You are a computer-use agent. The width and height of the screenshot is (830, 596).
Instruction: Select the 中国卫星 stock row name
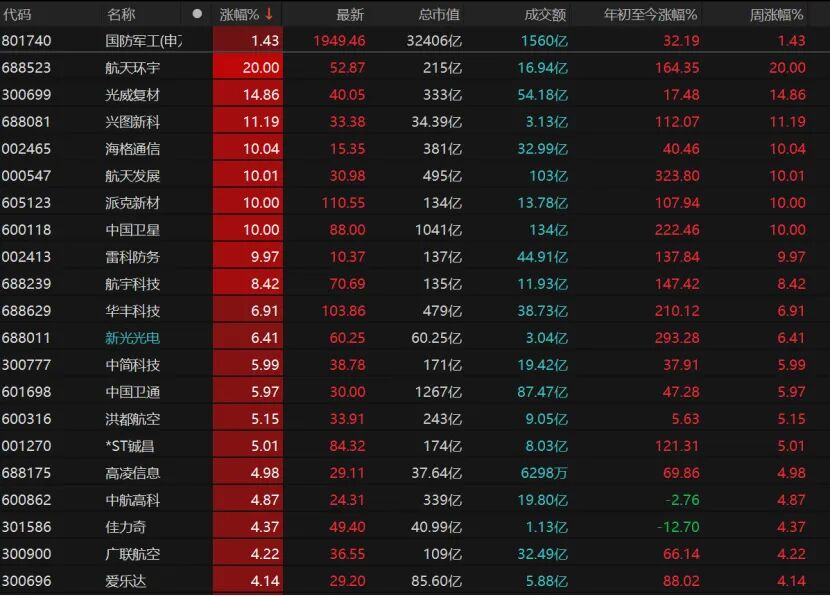click(132, 230)
